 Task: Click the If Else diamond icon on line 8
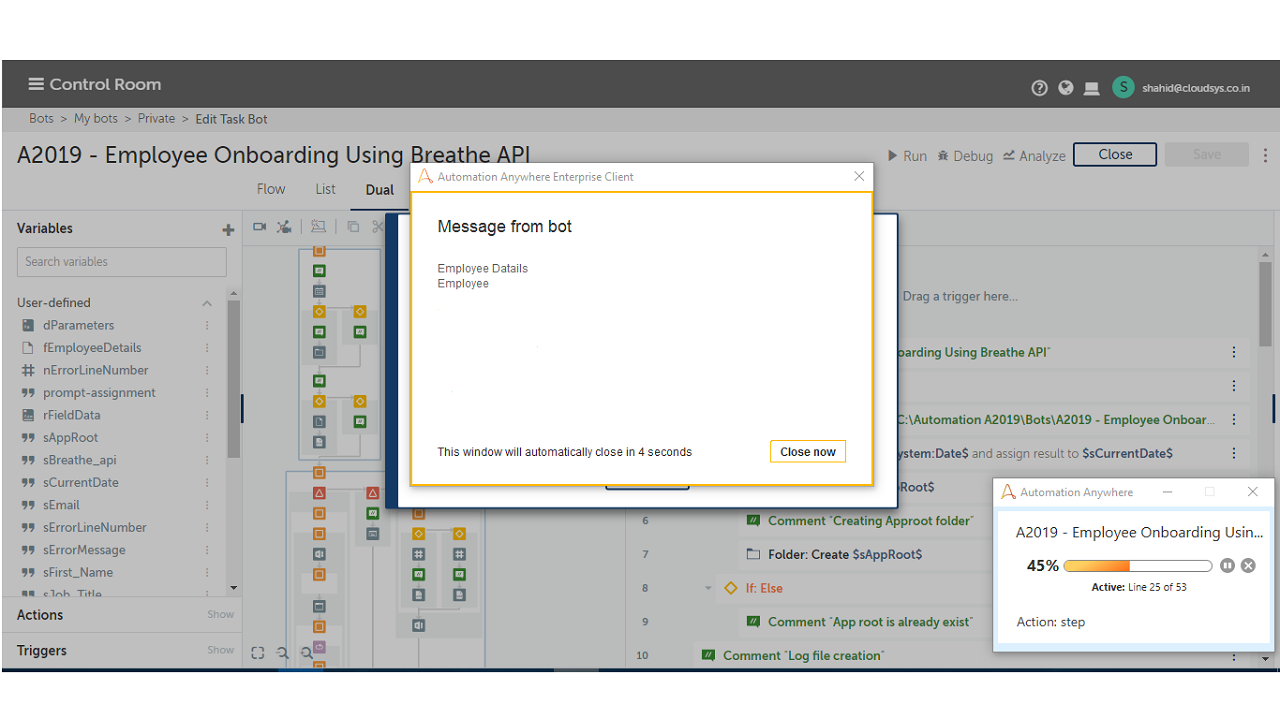(x=731, y=588)
